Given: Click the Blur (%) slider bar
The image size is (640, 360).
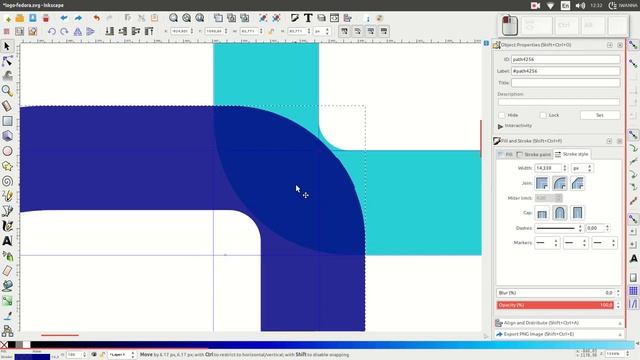Looking at the screenshot, I should (x=555, y=293).
